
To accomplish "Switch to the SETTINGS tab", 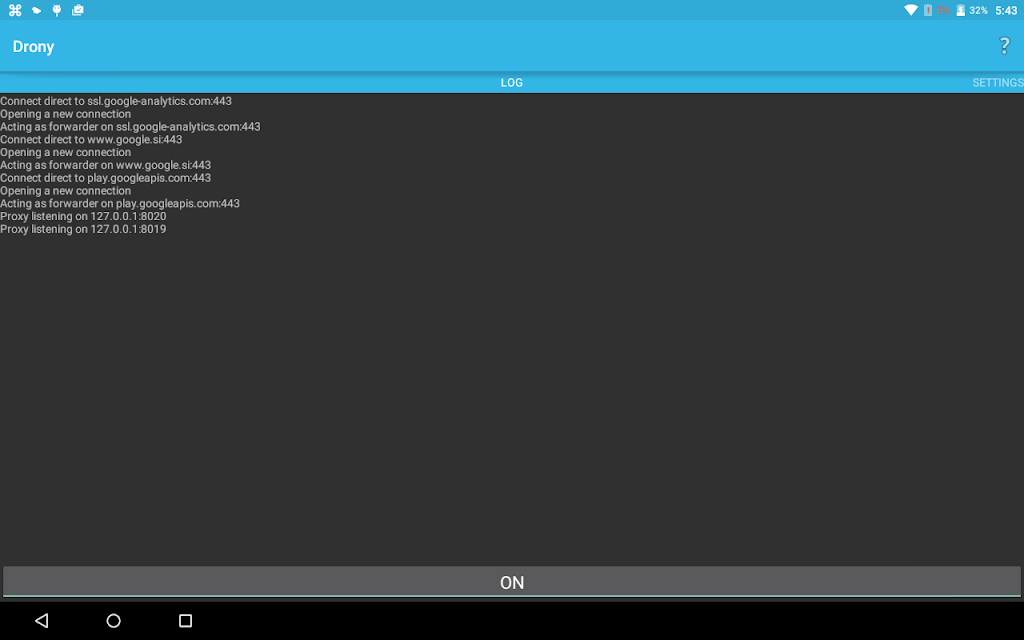I will pos(997,82).
